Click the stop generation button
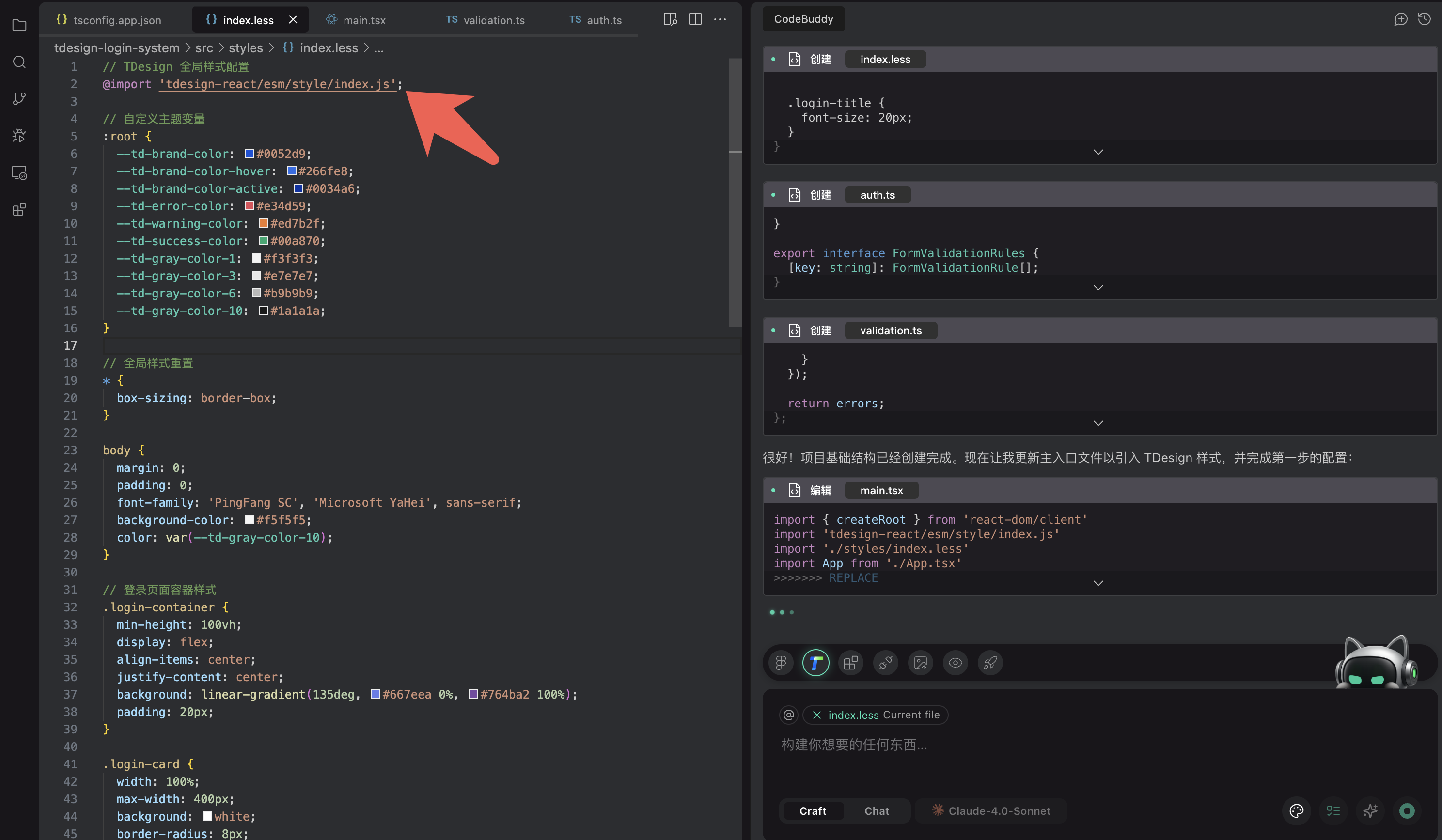This screenshot has height=840, width=1442. coord(1407,811)
